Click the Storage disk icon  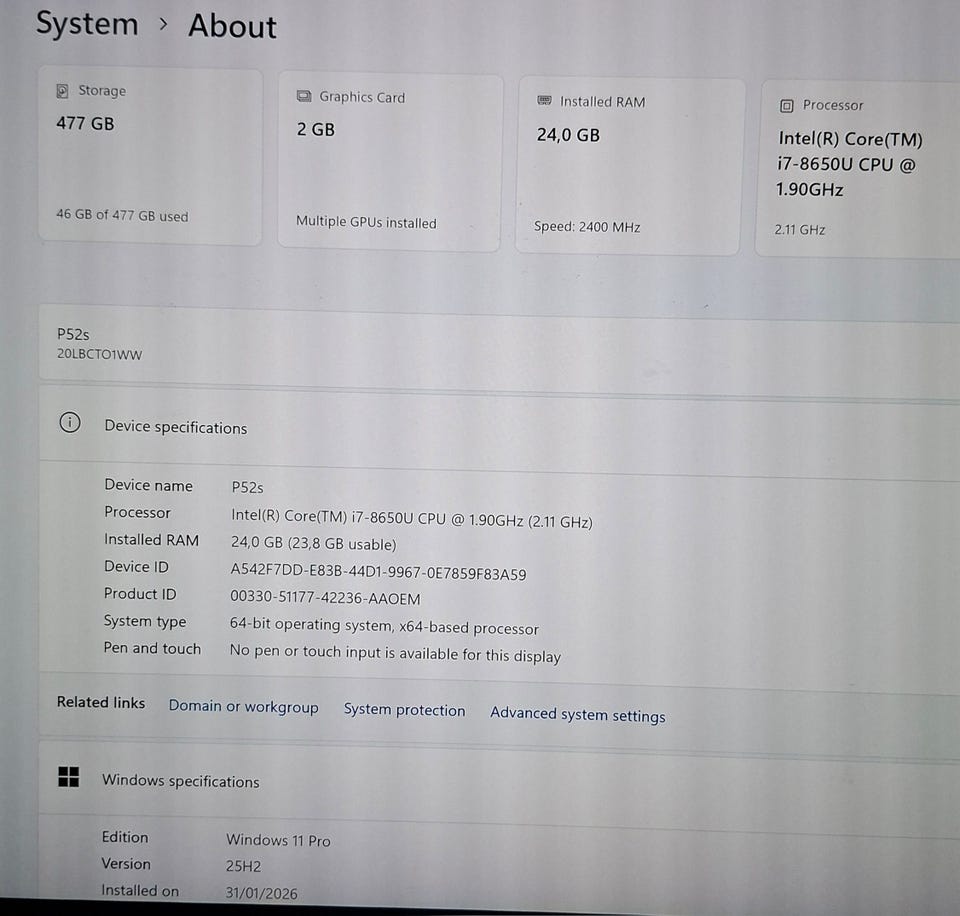pos(62,91)
